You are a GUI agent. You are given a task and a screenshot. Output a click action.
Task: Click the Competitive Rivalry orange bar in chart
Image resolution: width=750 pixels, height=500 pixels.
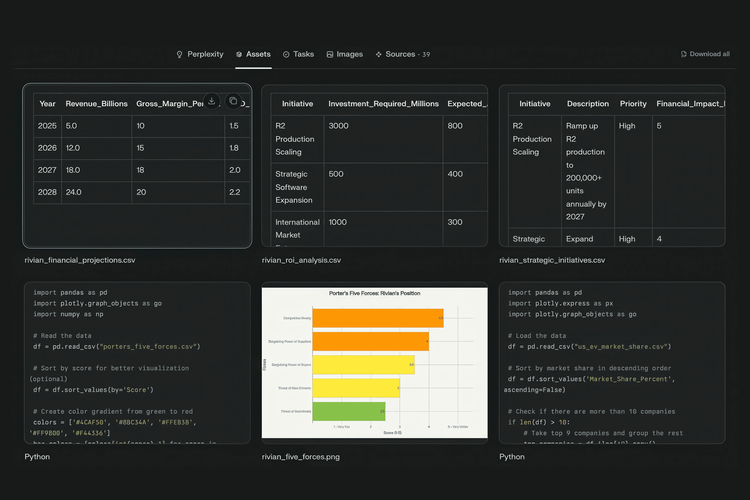coord(378,318)
